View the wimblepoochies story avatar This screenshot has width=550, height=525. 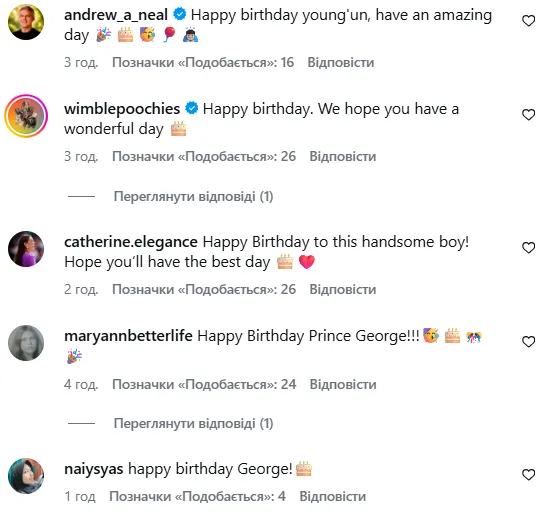[x=26, y=115]
